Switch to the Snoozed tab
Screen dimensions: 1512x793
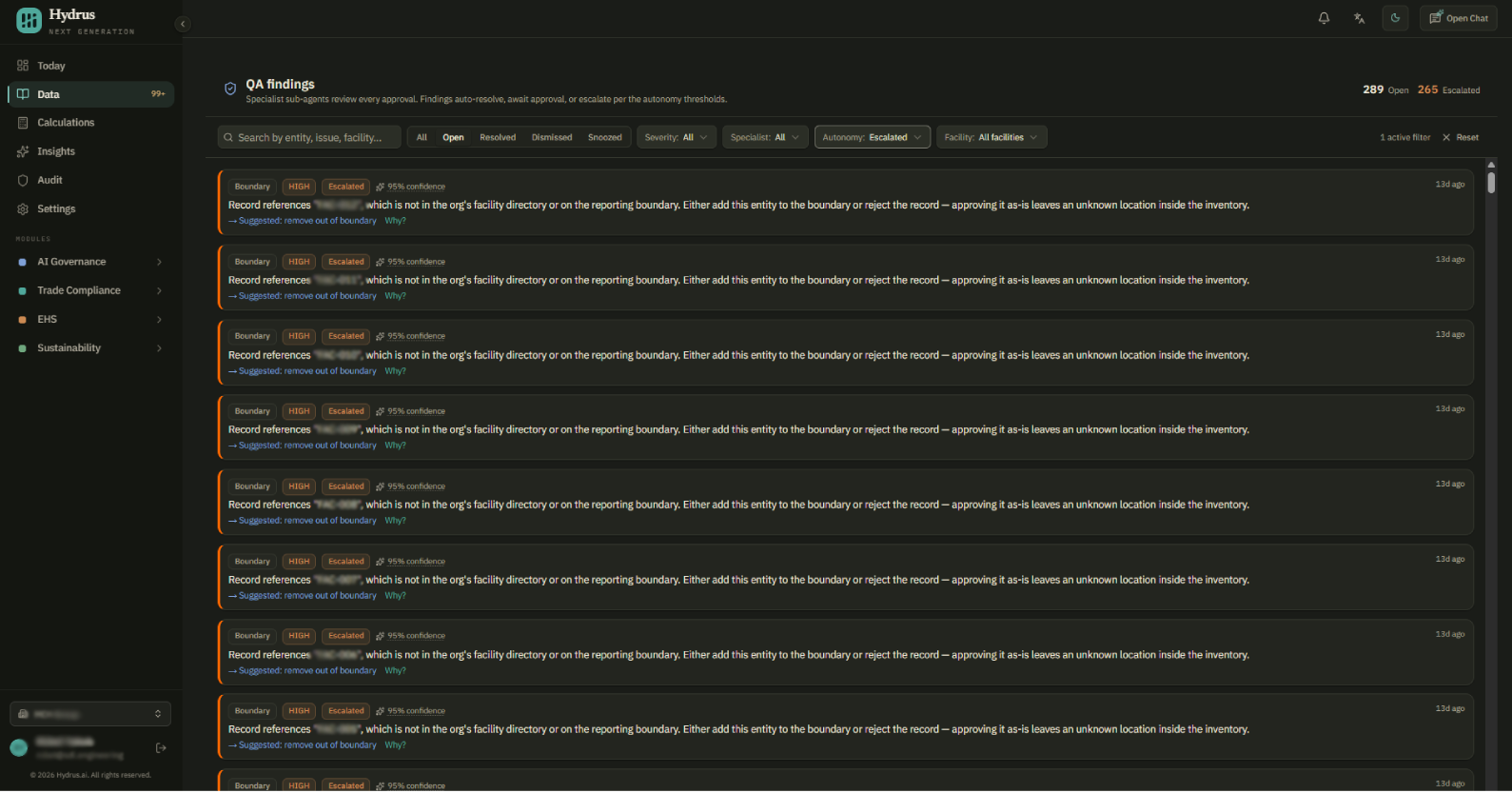pos(605,137)
